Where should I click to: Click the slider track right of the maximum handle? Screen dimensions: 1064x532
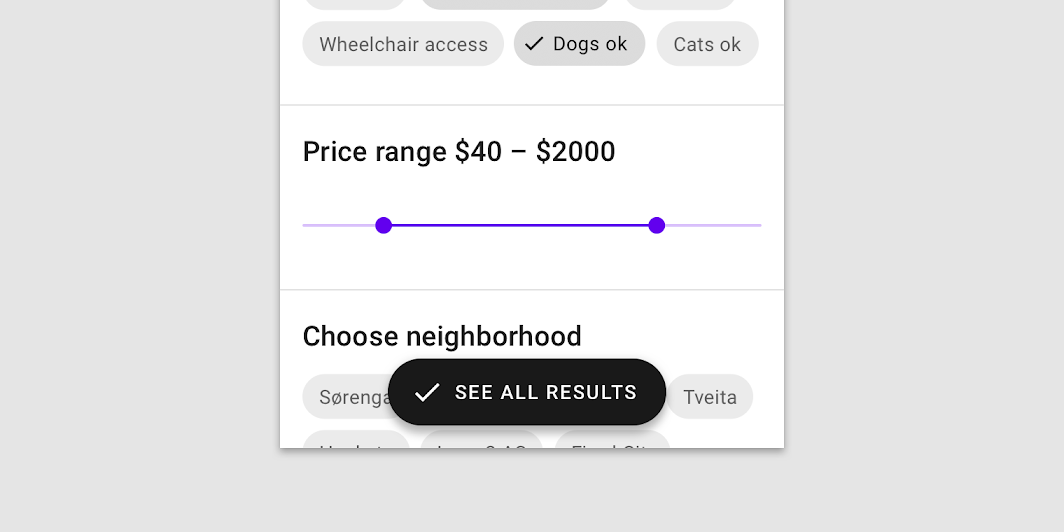[710, 225]
